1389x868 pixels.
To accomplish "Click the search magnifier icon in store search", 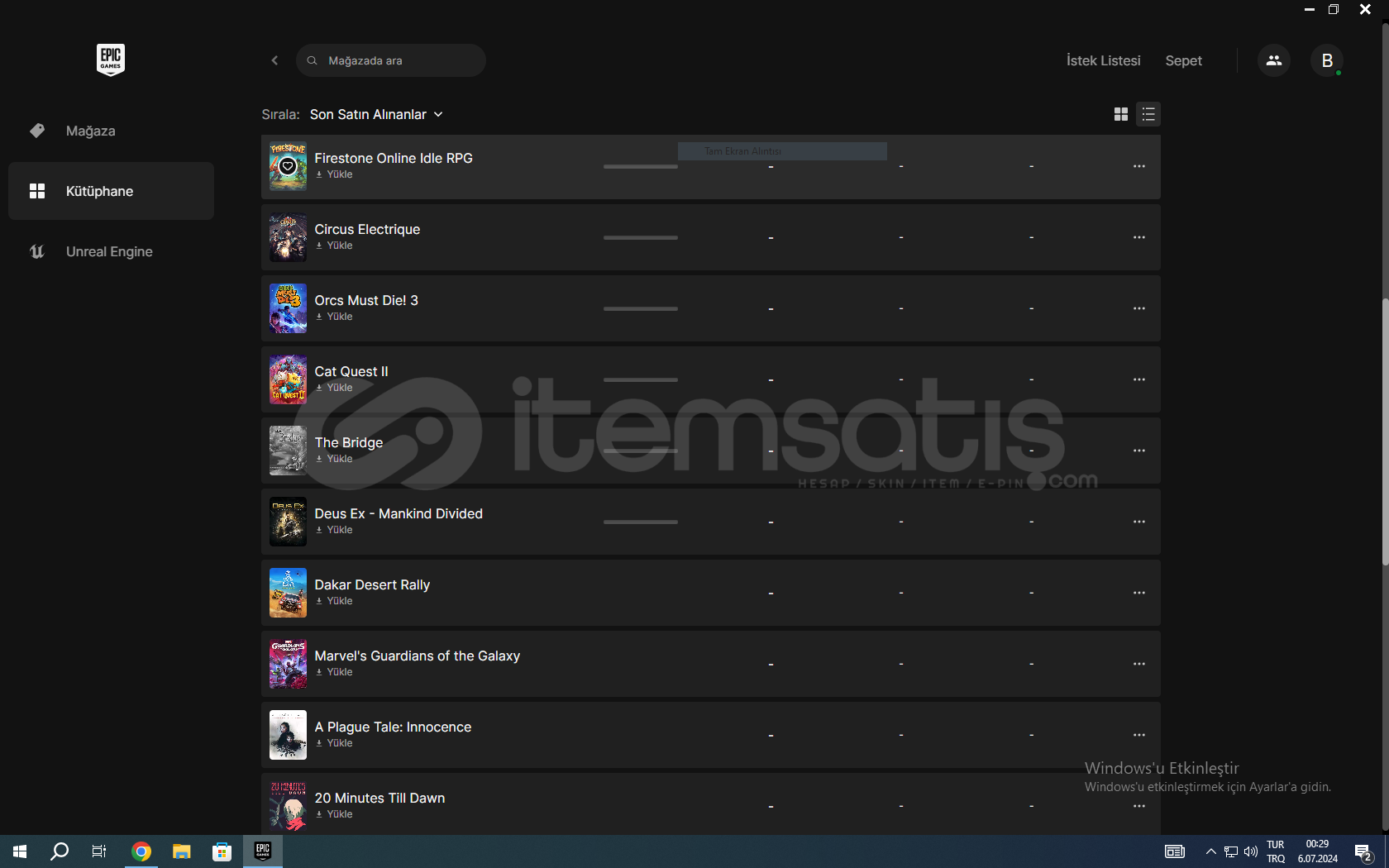I will [x=312, y=60].
